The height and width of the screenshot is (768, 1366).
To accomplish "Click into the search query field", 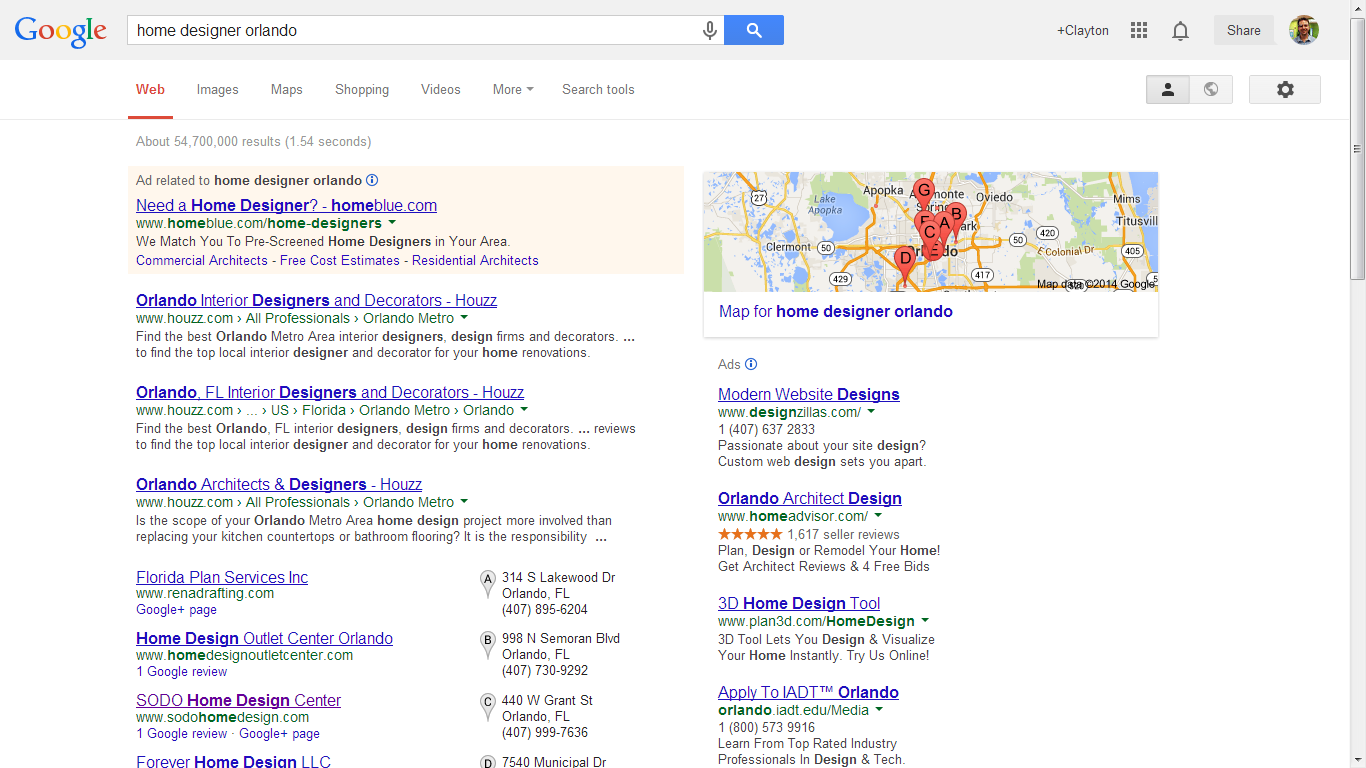I will (x=414, y=30).
